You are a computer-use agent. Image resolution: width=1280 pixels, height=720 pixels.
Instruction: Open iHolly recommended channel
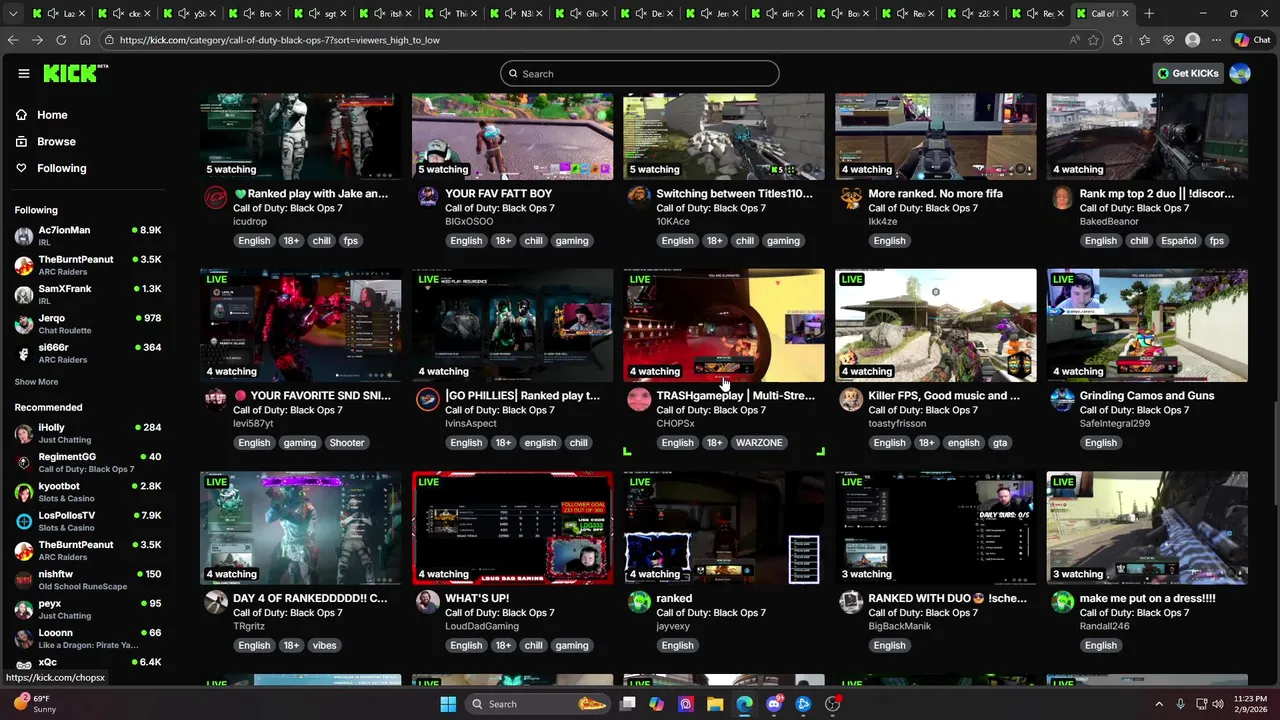click(88, 433)
